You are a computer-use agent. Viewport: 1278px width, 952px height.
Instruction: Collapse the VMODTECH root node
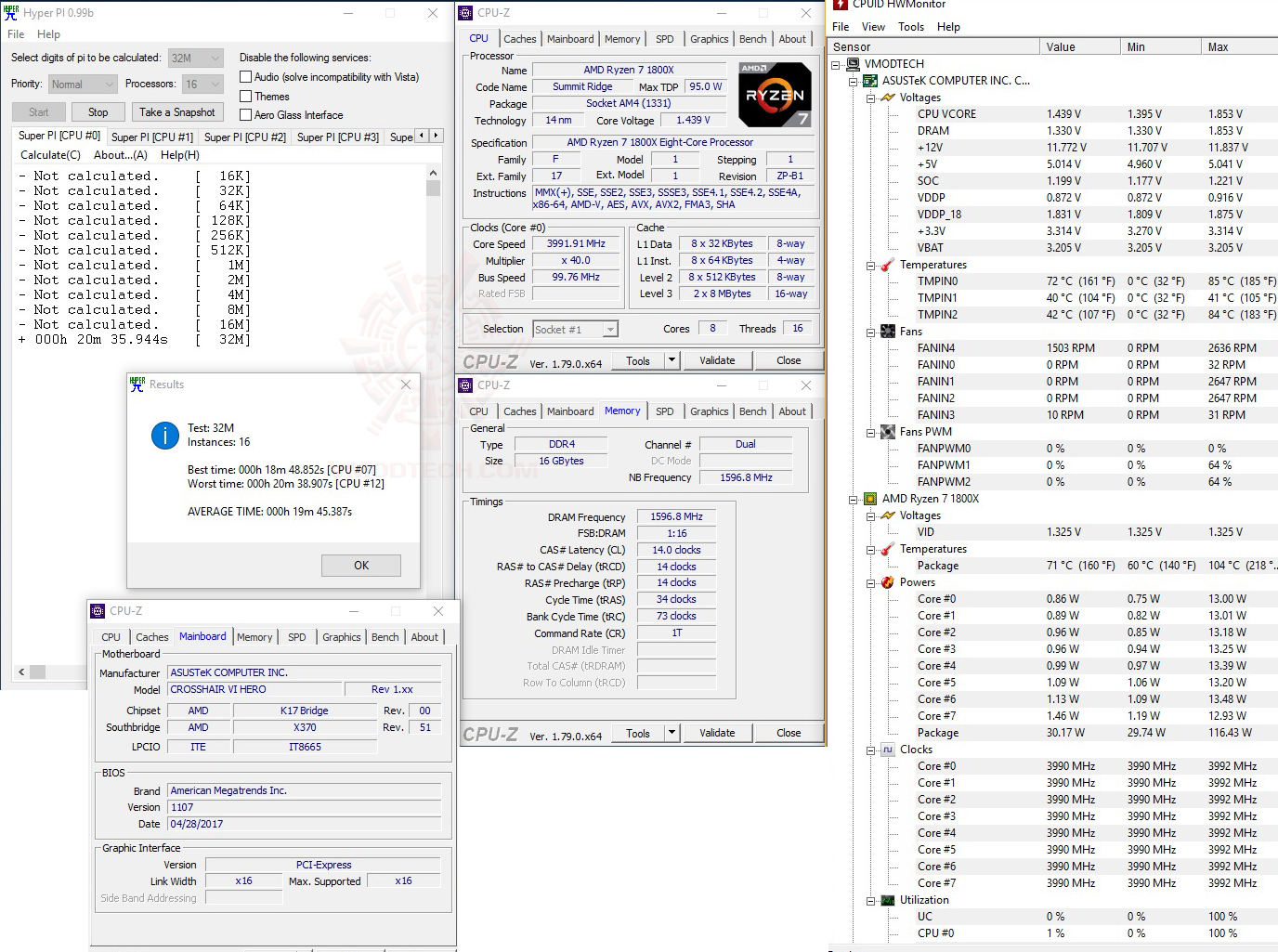[x=836, y=64]
